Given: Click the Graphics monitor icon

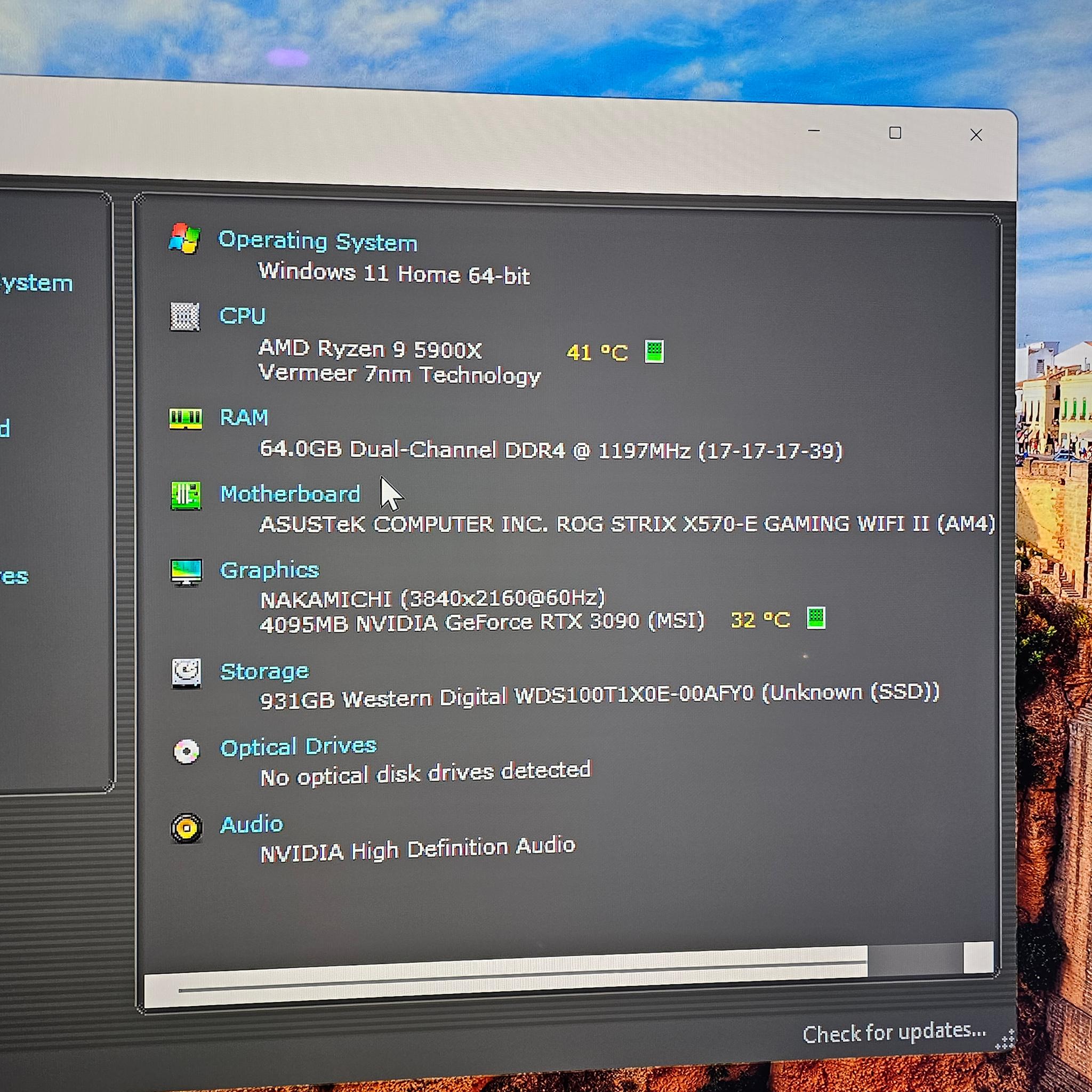Looking at the screenshot, I should coord(186,573).
